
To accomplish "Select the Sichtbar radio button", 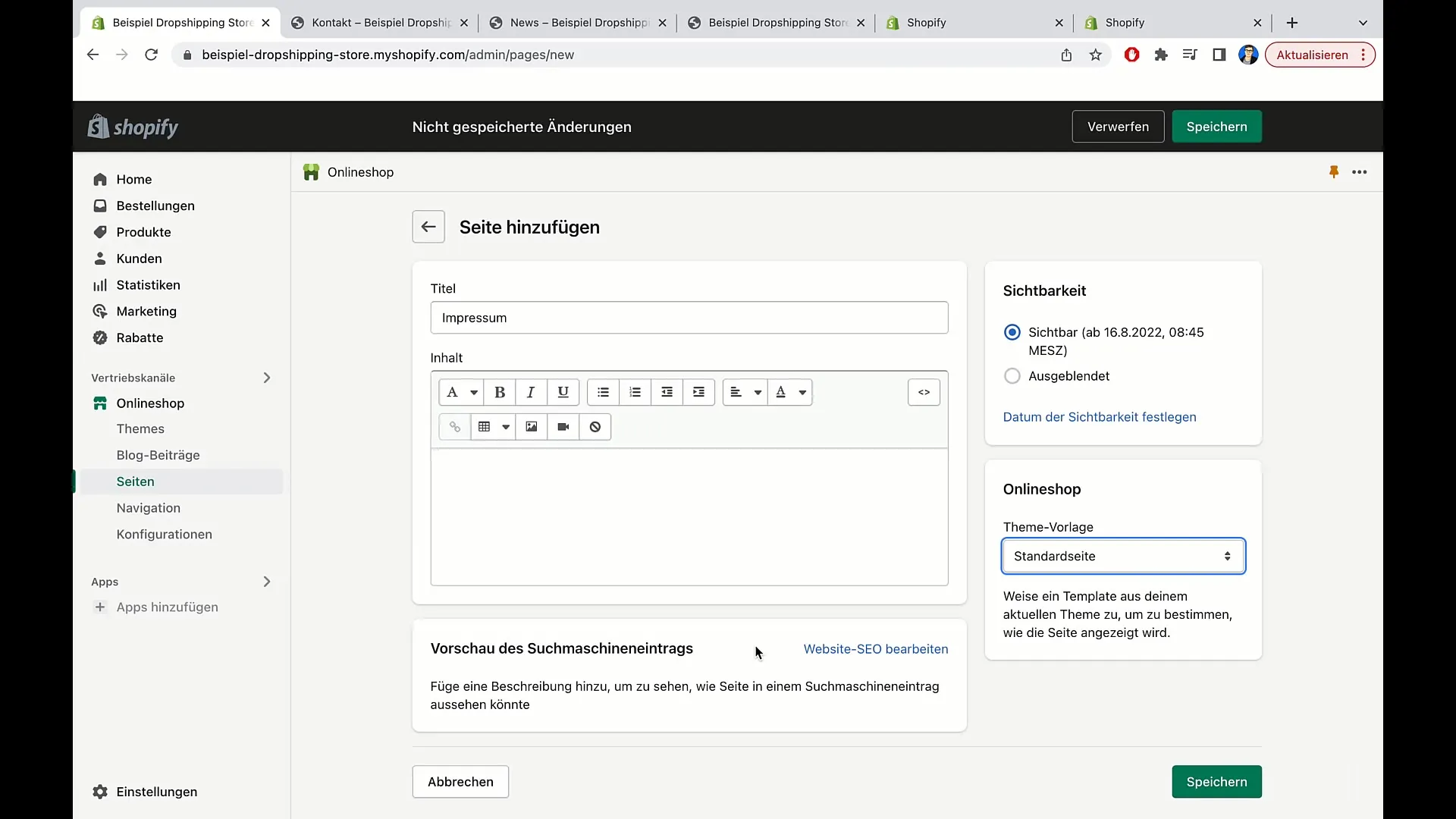I will coord(1012,332).
